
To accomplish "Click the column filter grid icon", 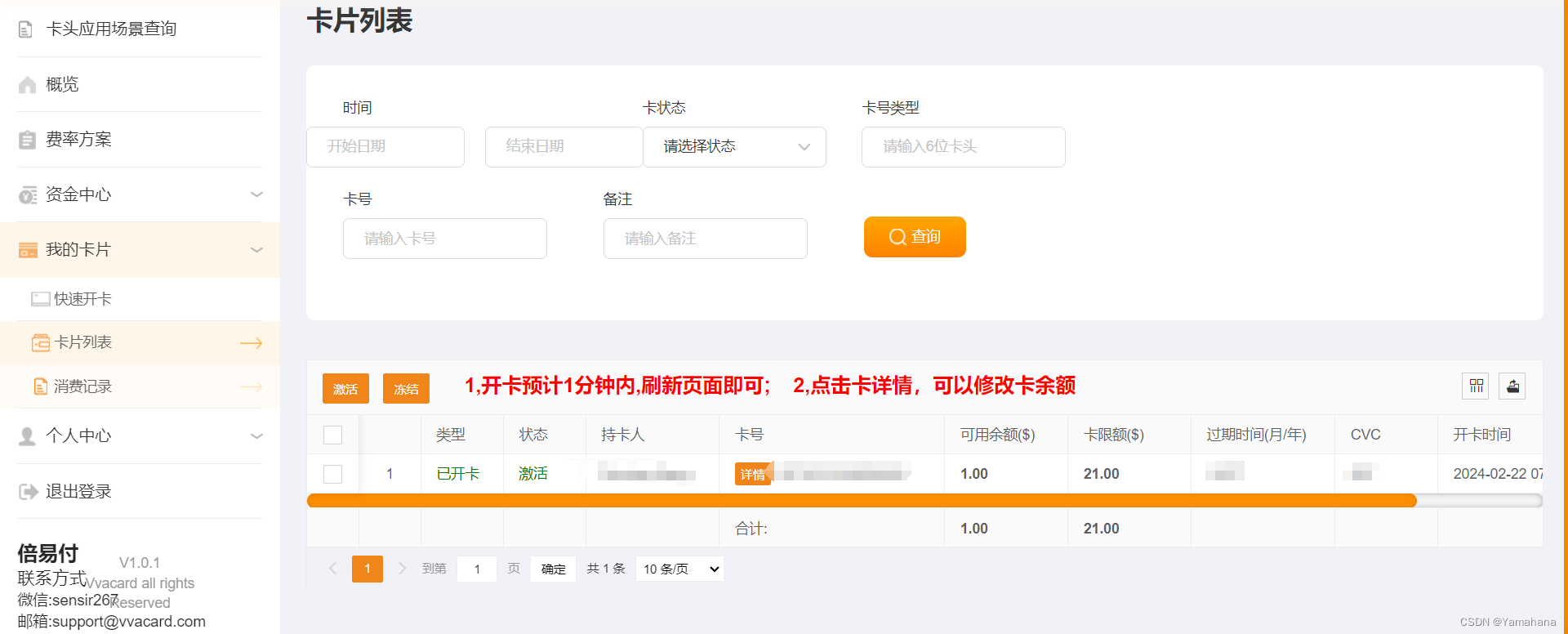I will pos(1476,386).
